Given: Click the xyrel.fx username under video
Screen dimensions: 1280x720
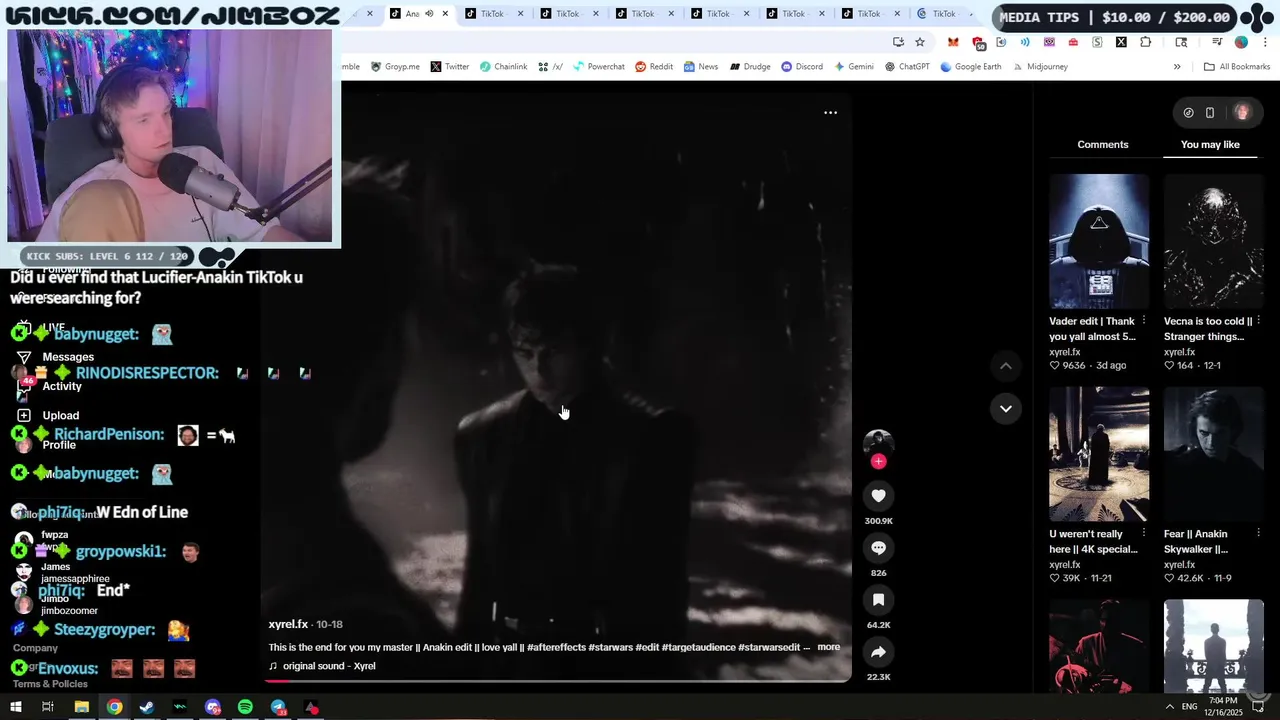Looking at the screenshot, I should click(288, 625).
